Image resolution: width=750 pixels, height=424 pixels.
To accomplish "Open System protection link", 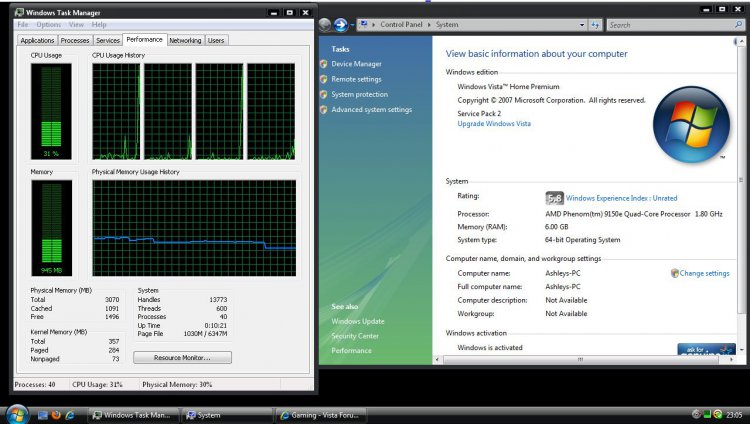I will click(360, 94).
